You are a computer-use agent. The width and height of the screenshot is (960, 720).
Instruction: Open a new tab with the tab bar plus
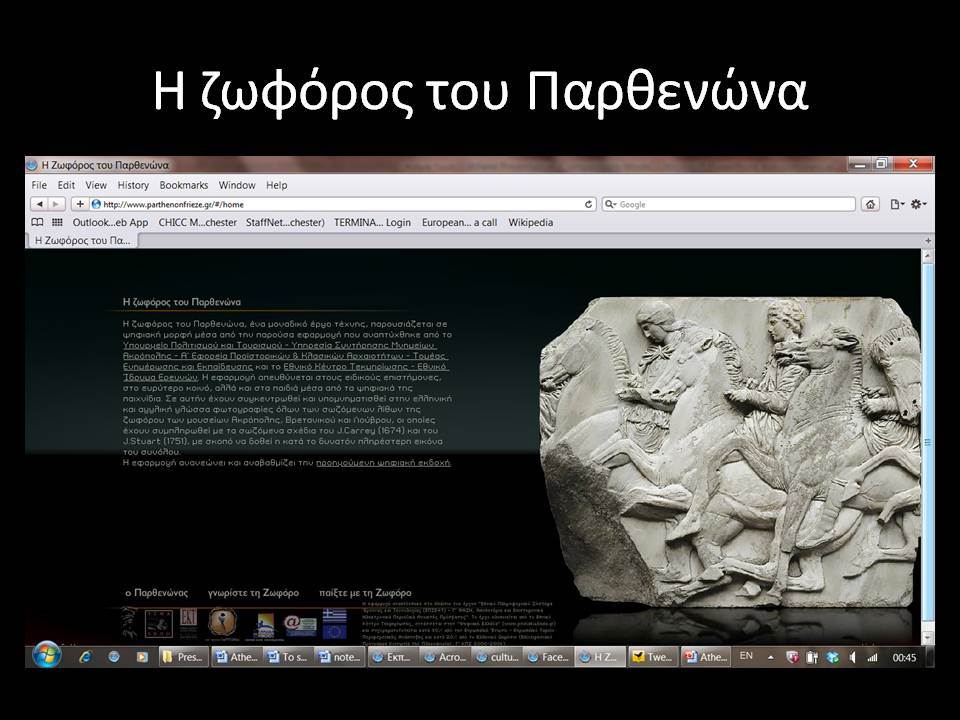click(928, 241)
